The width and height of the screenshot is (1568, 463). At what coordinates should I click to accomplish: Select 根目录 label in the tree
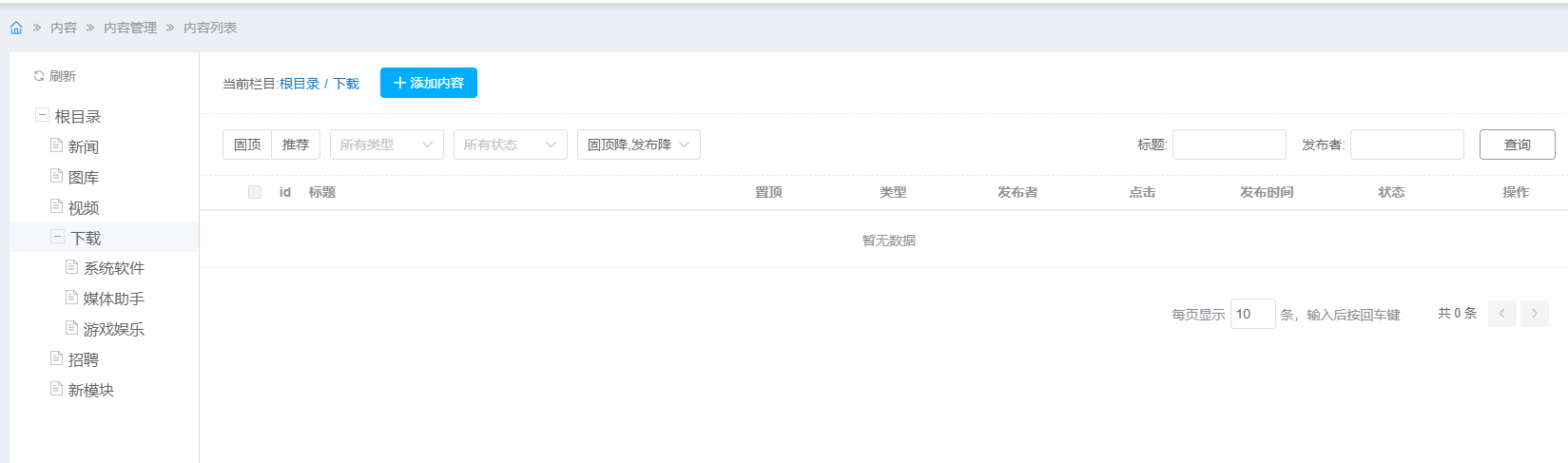point(78,116)
